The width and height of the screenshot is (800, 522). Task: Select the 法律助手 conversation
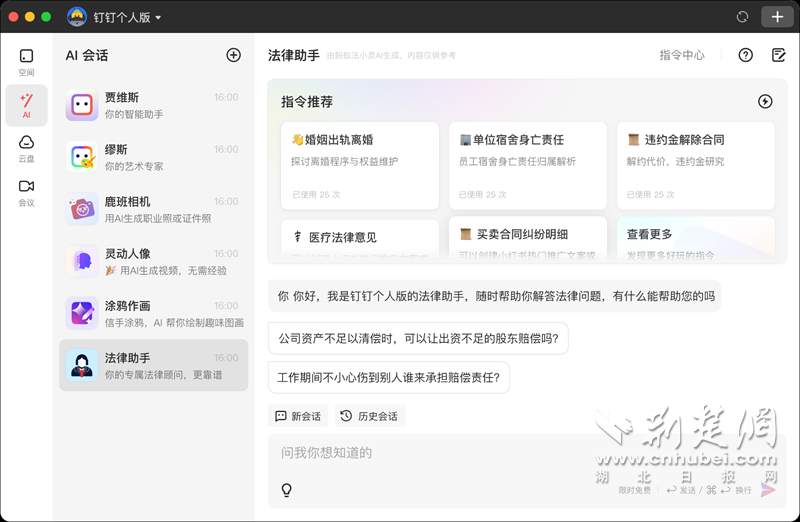click(x=154, y=365)
